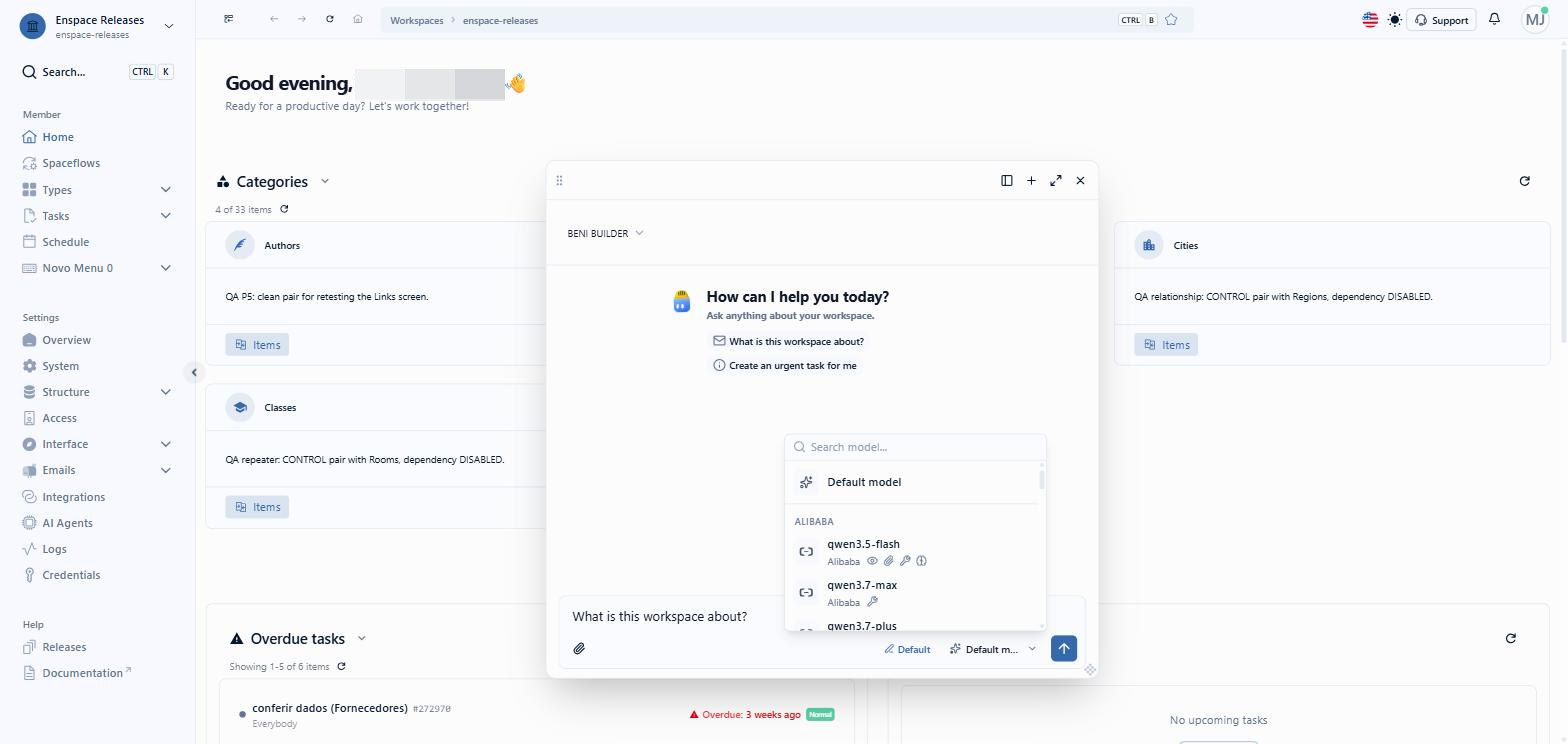Click the Support button

(x=1442, y=20)
